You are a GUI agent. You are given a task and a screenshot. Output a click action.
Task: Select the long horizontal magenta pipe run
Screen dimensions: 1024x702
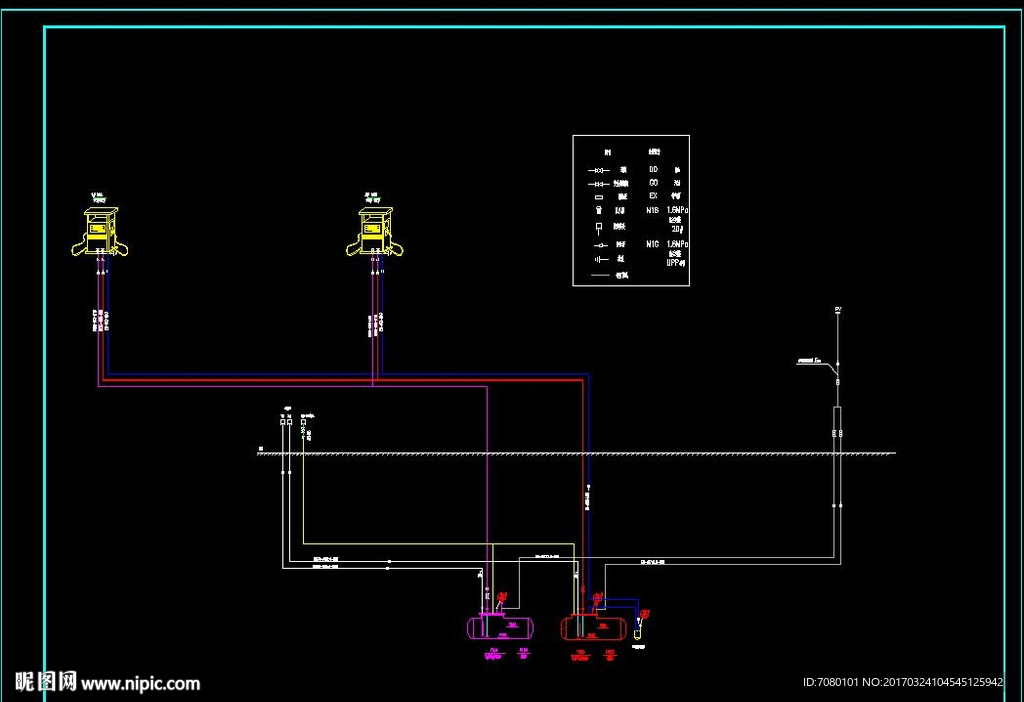point(293,386)
